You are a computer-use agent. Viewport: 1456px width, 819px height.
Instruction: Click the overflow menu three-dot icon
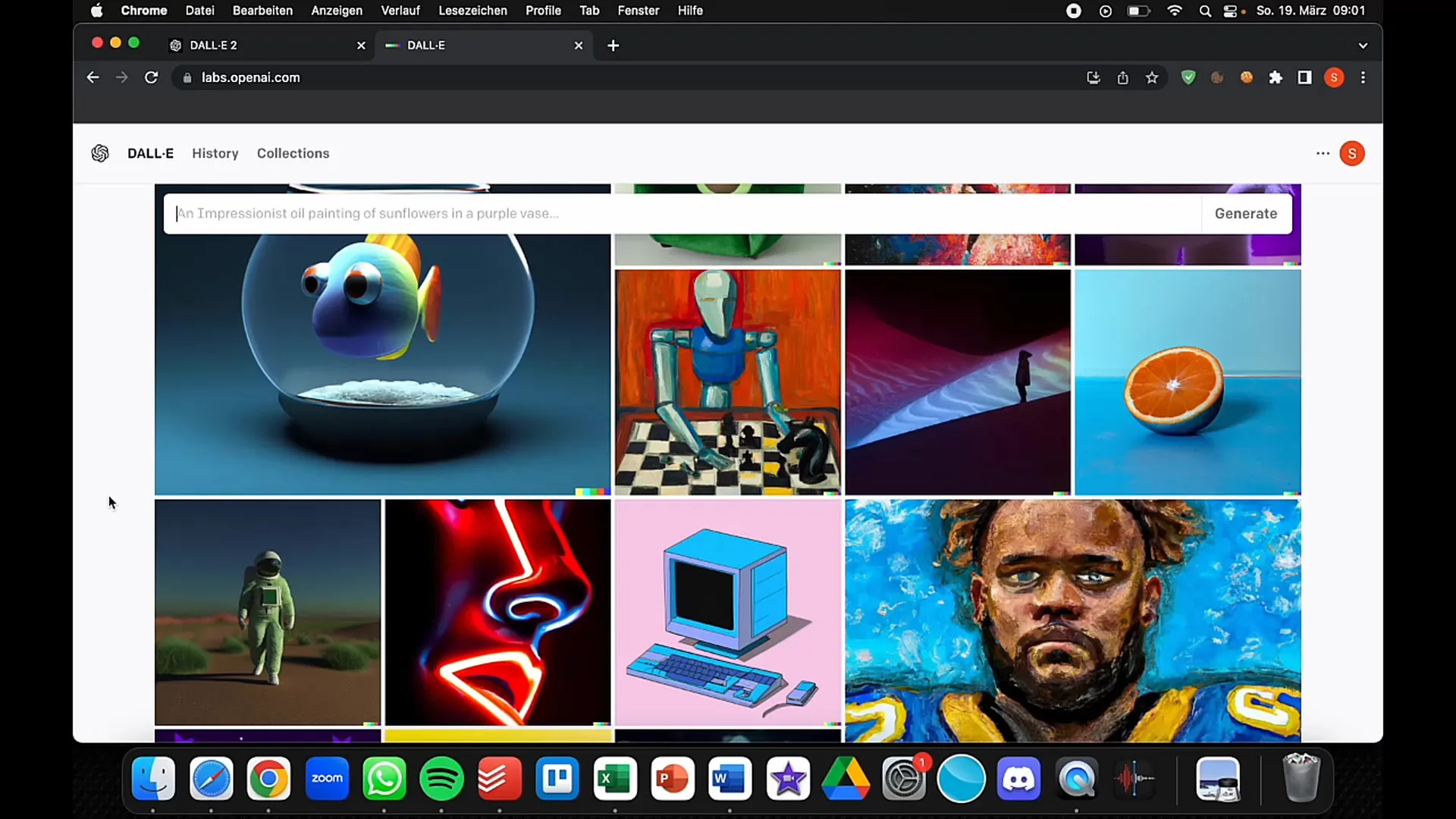tap(1322, 153)
